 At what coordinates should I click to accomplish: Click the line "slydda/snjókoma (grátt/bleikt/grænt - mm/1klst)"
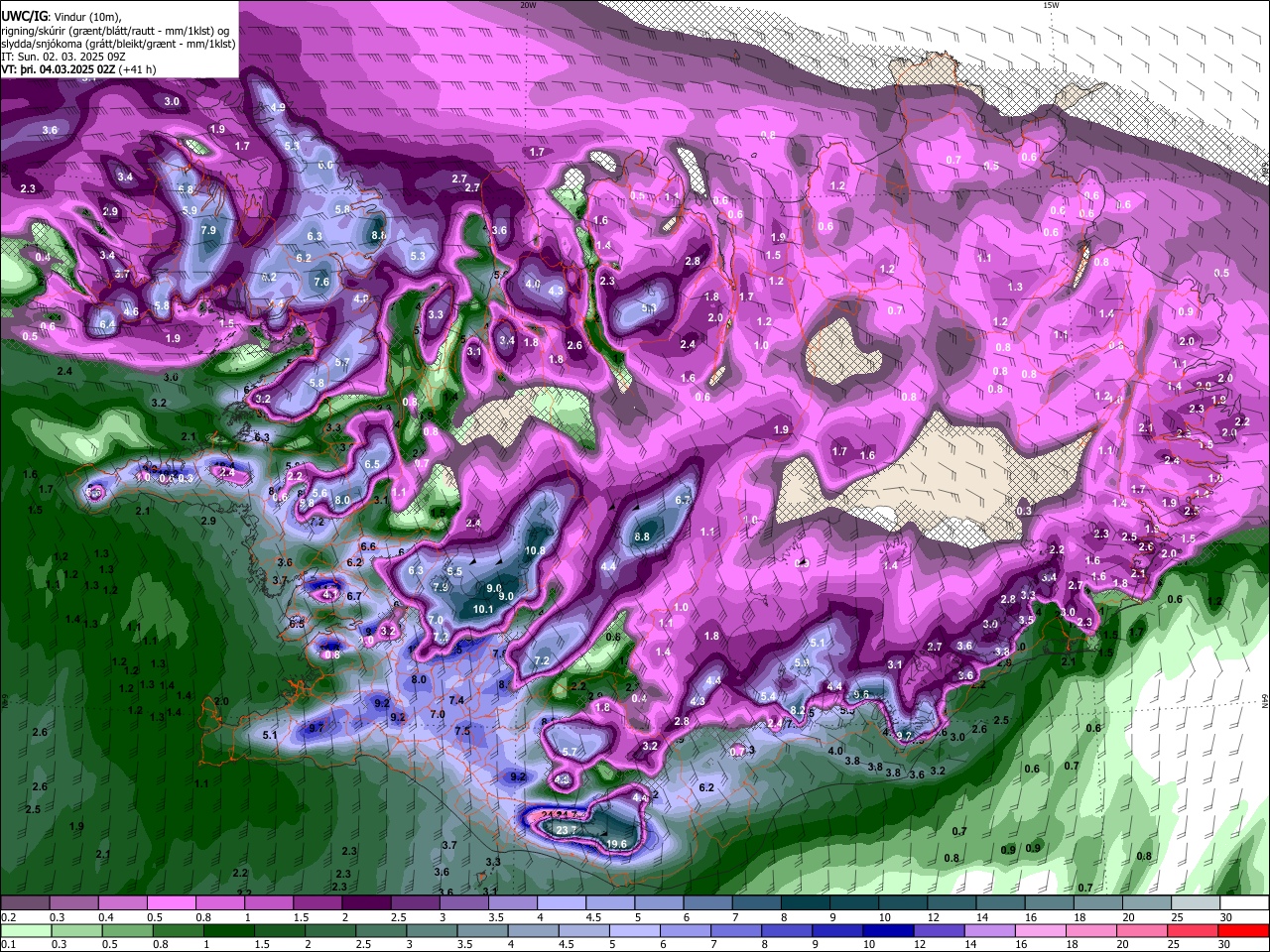tap(118, 44)
